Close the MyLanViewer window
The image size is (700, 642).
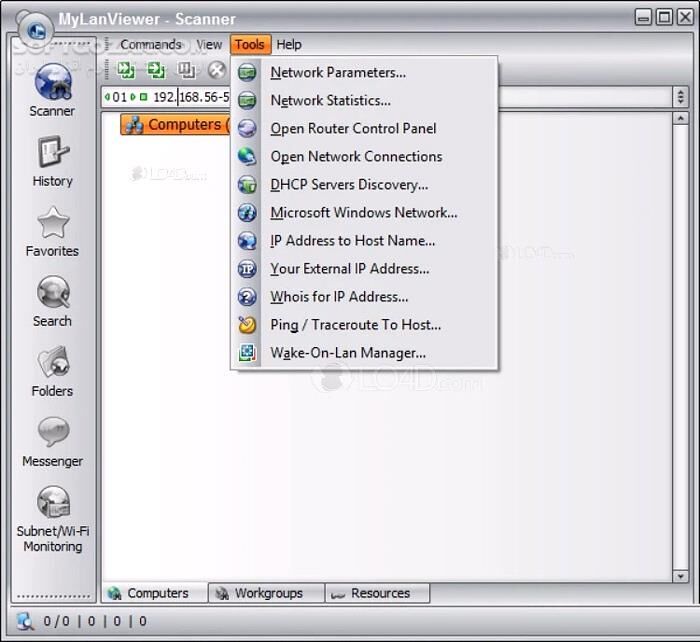click(685, 17)
